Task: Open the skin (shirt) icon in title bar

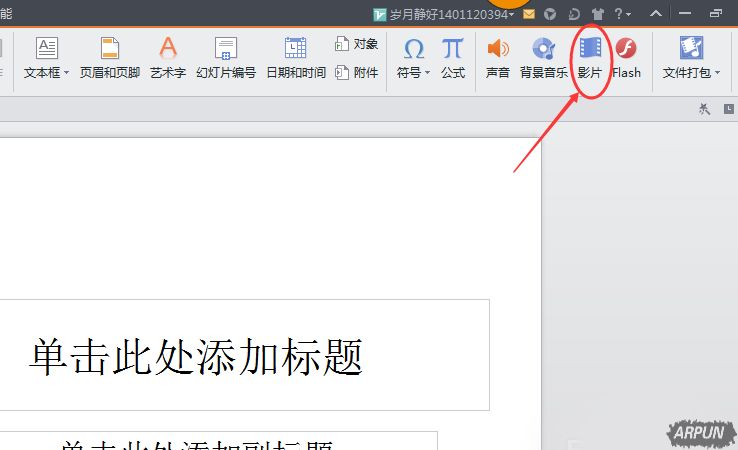Action: pyautogui.click(x=598, y=14)
